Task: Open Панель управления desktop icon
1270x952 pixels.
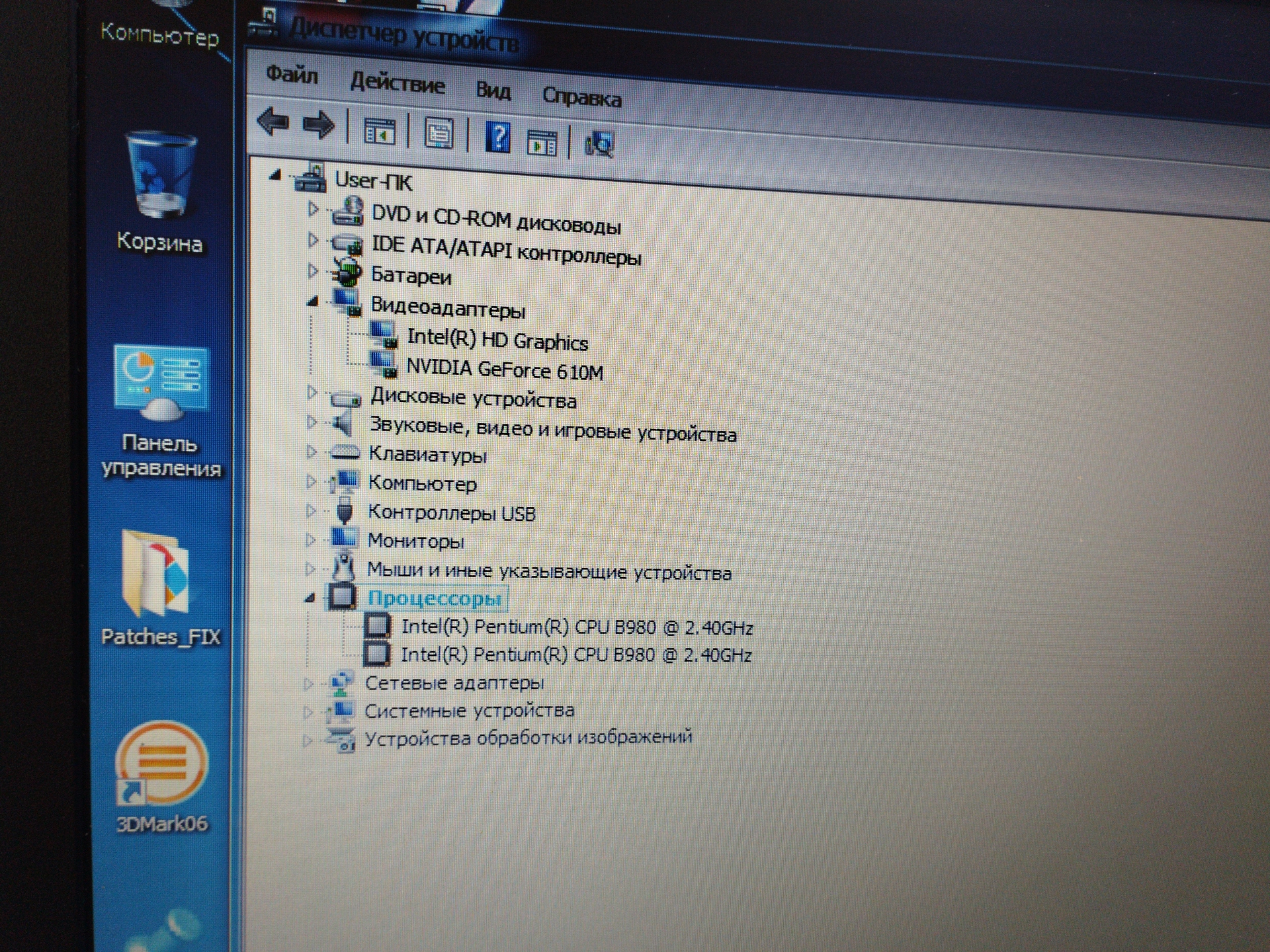Action: coord(161,411)
